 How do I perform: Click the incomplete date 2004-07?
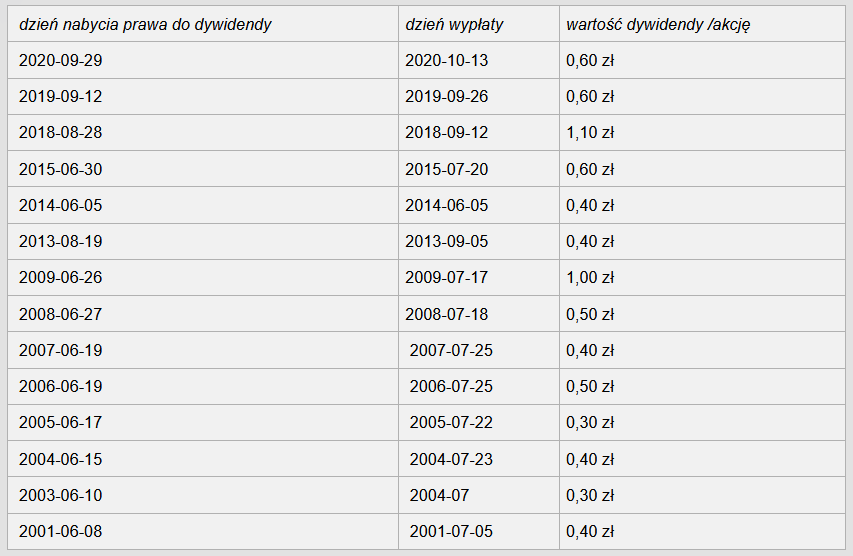(439, 496)
